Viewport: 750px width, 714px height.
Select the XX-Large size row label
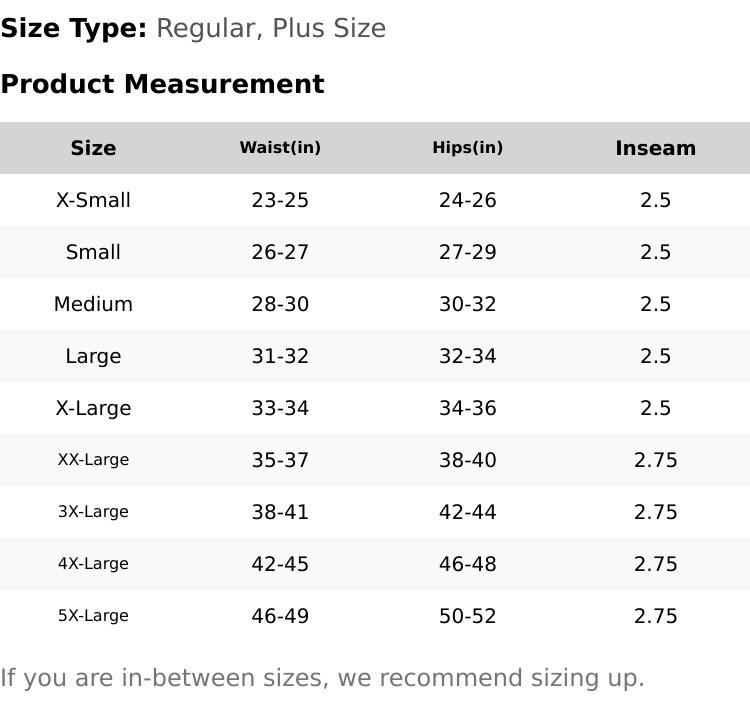tap(93, 460)
